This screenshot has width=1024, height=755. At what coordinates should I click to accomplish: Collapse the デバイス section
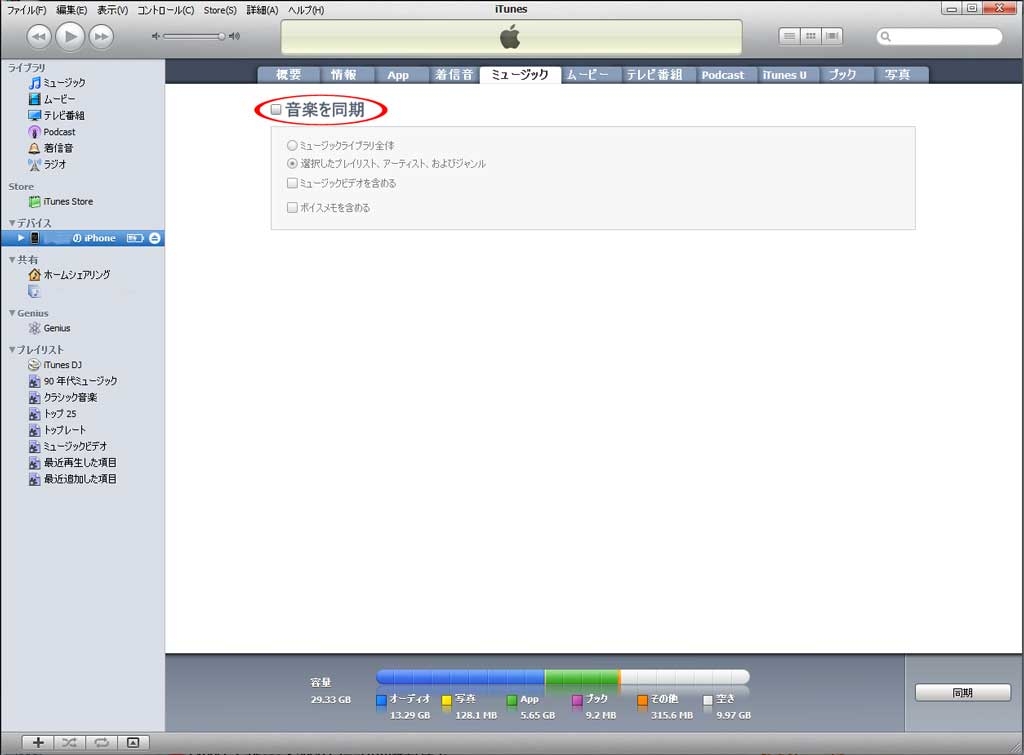click(x=12, y=223)
